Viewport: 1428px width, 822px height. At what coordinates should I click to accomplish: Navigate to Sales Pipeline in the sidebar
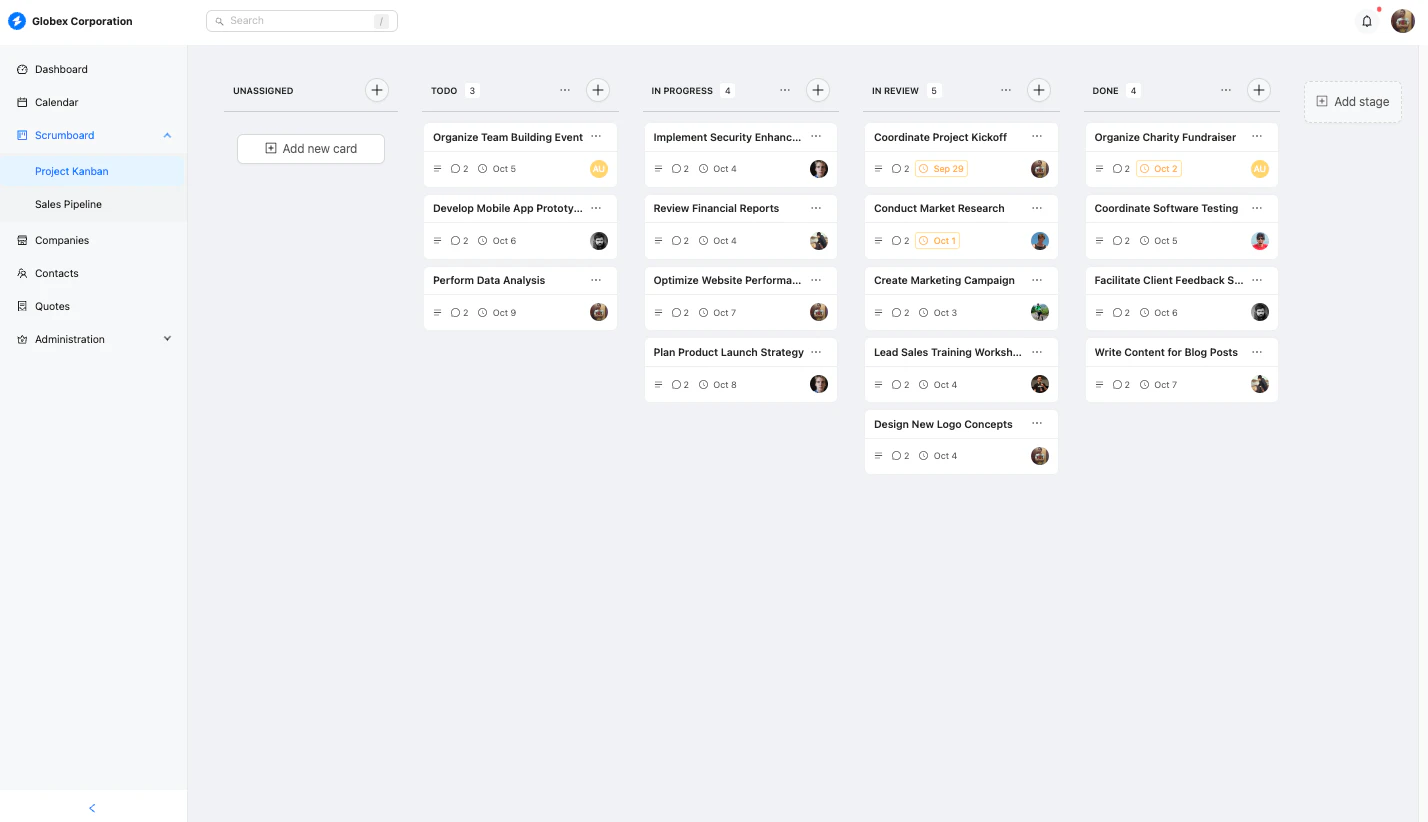click(68, 204)
